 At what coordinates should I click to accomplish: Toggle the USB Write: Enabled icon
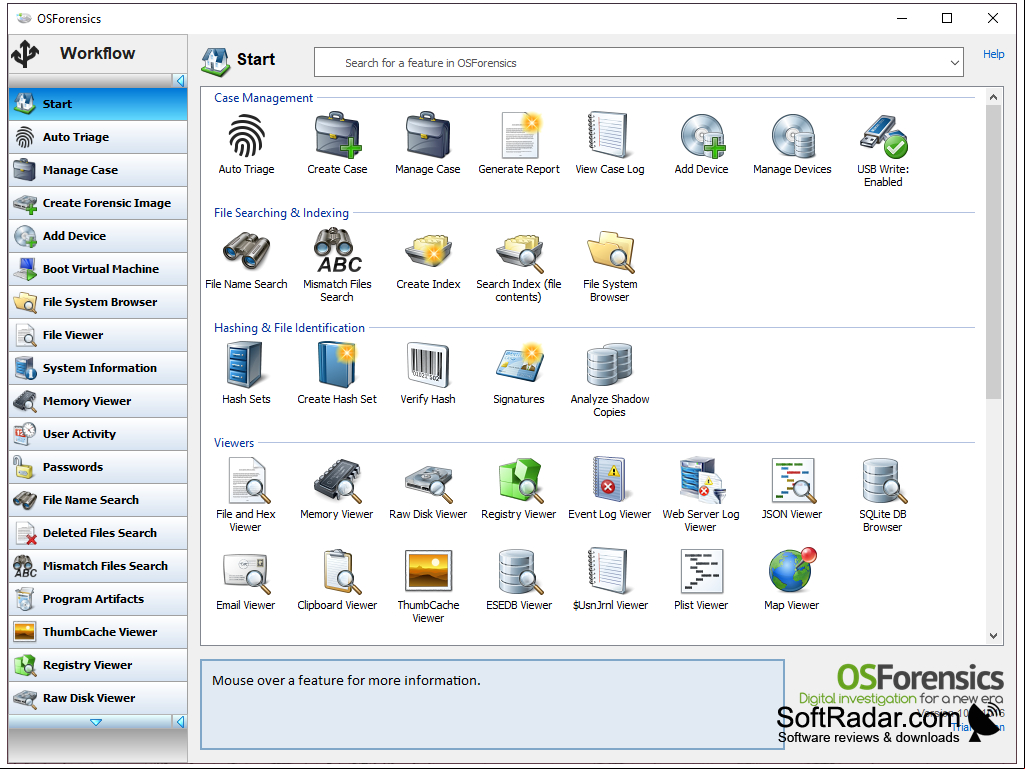point(882,150)
